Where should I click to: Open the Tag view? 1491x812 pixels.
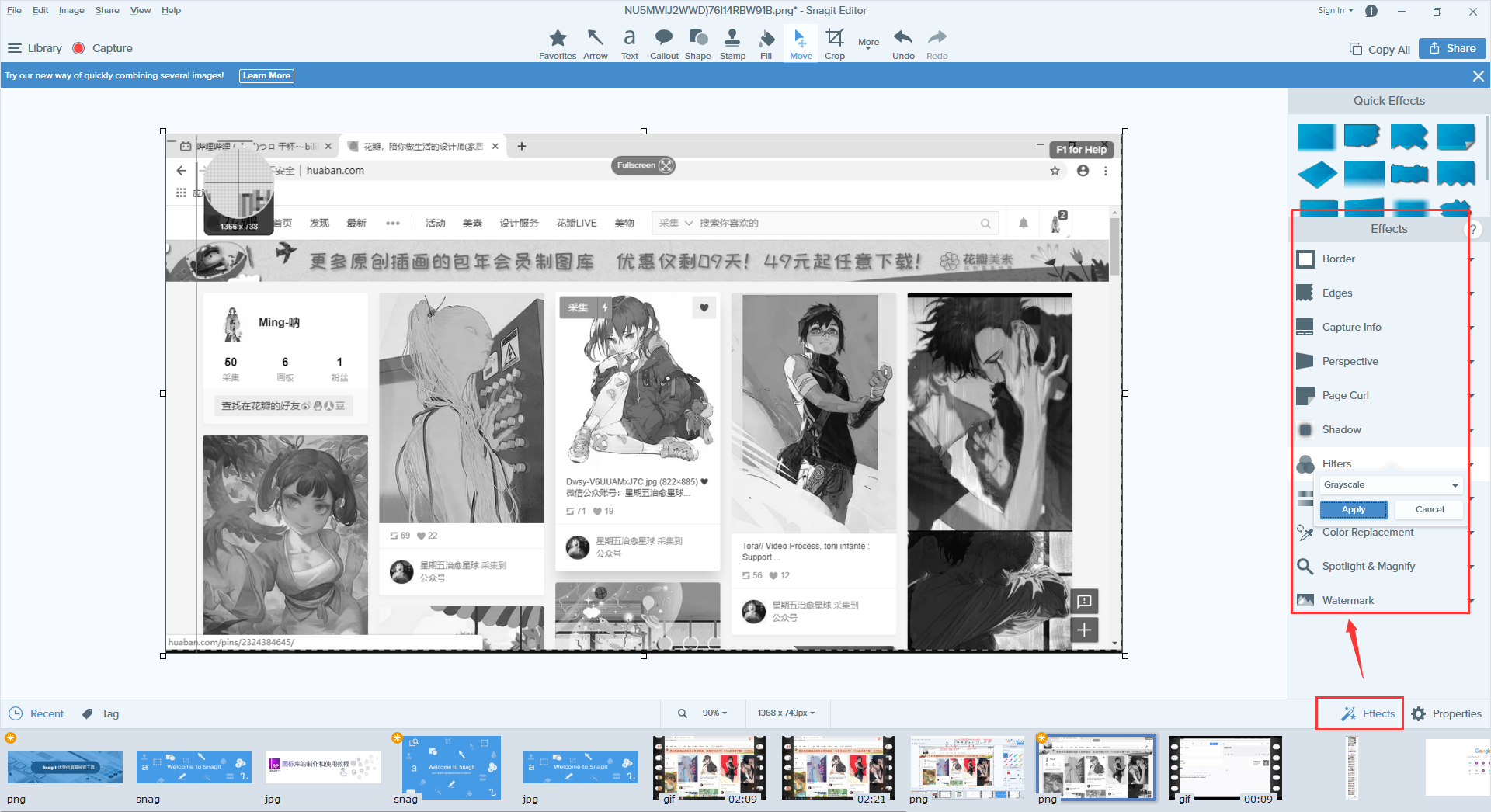[101, 713]
